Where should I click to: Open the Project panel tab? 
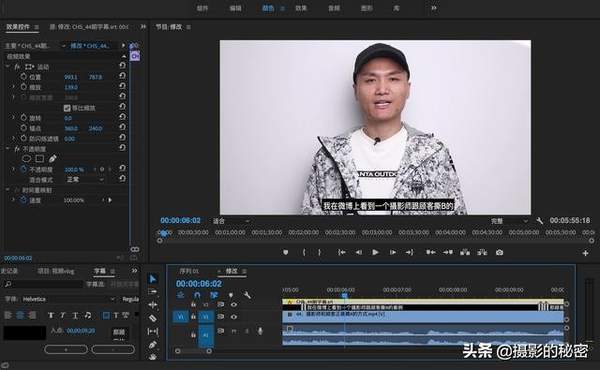click(x=56, y=271)
